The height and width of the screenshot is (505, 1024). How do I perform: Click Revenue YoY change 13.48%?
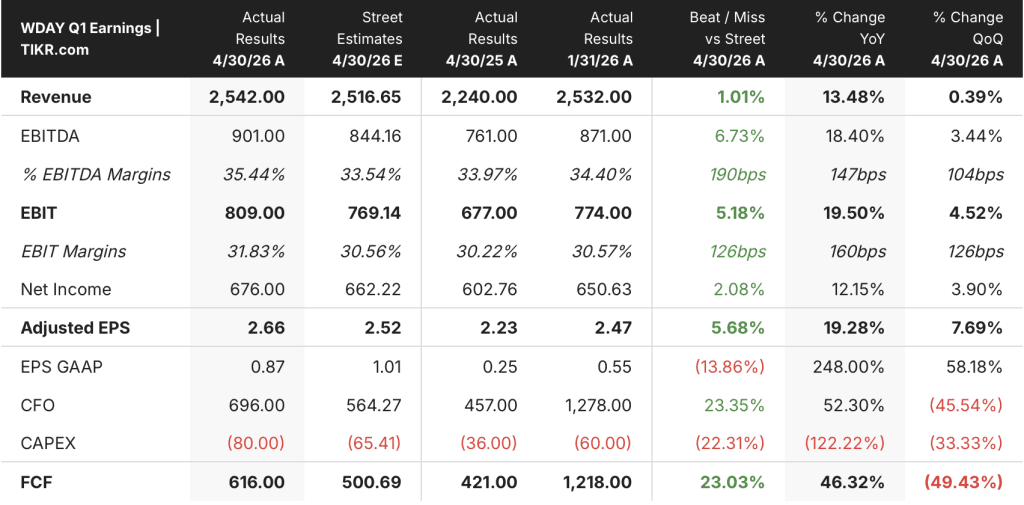coord(854,97)
